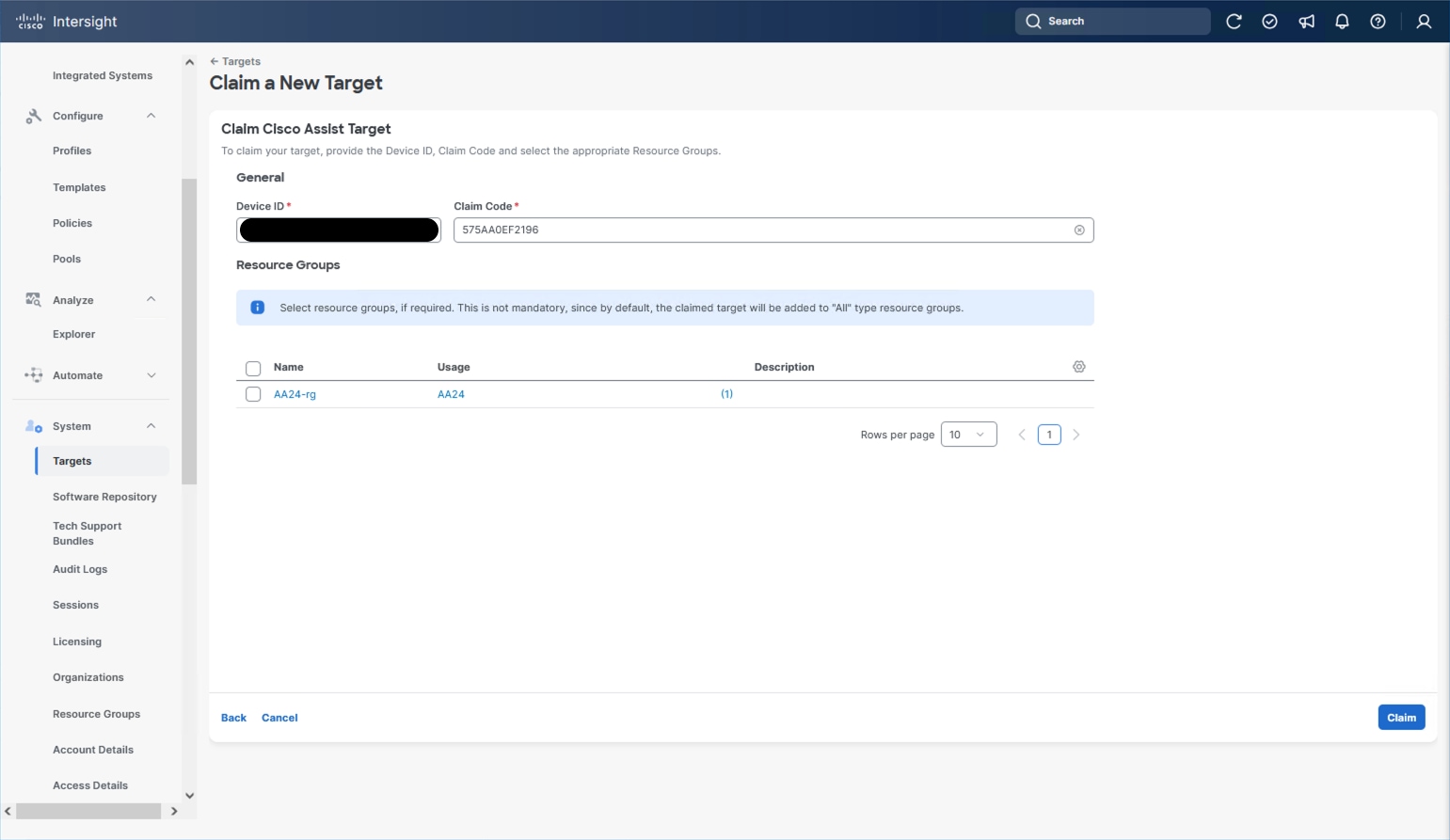1450x840 pixels.
Task: Click the alarms checkmark icon in the header
Action: (1269, 21)
